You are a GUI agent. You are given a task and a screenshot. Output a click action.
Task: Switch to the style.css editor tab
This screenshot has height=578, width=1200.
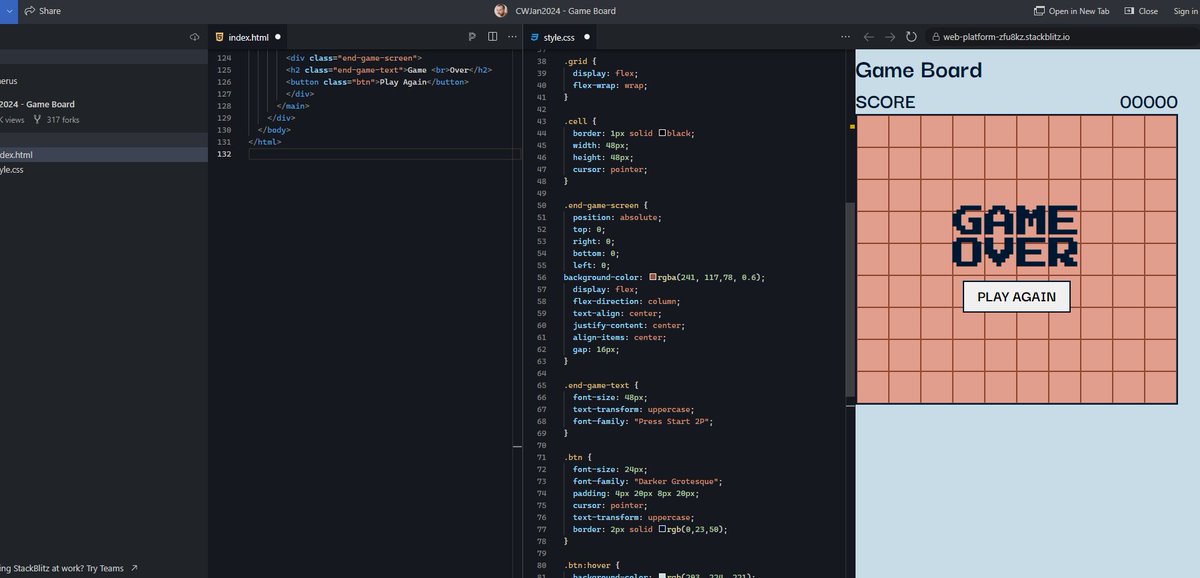(561, 37)
